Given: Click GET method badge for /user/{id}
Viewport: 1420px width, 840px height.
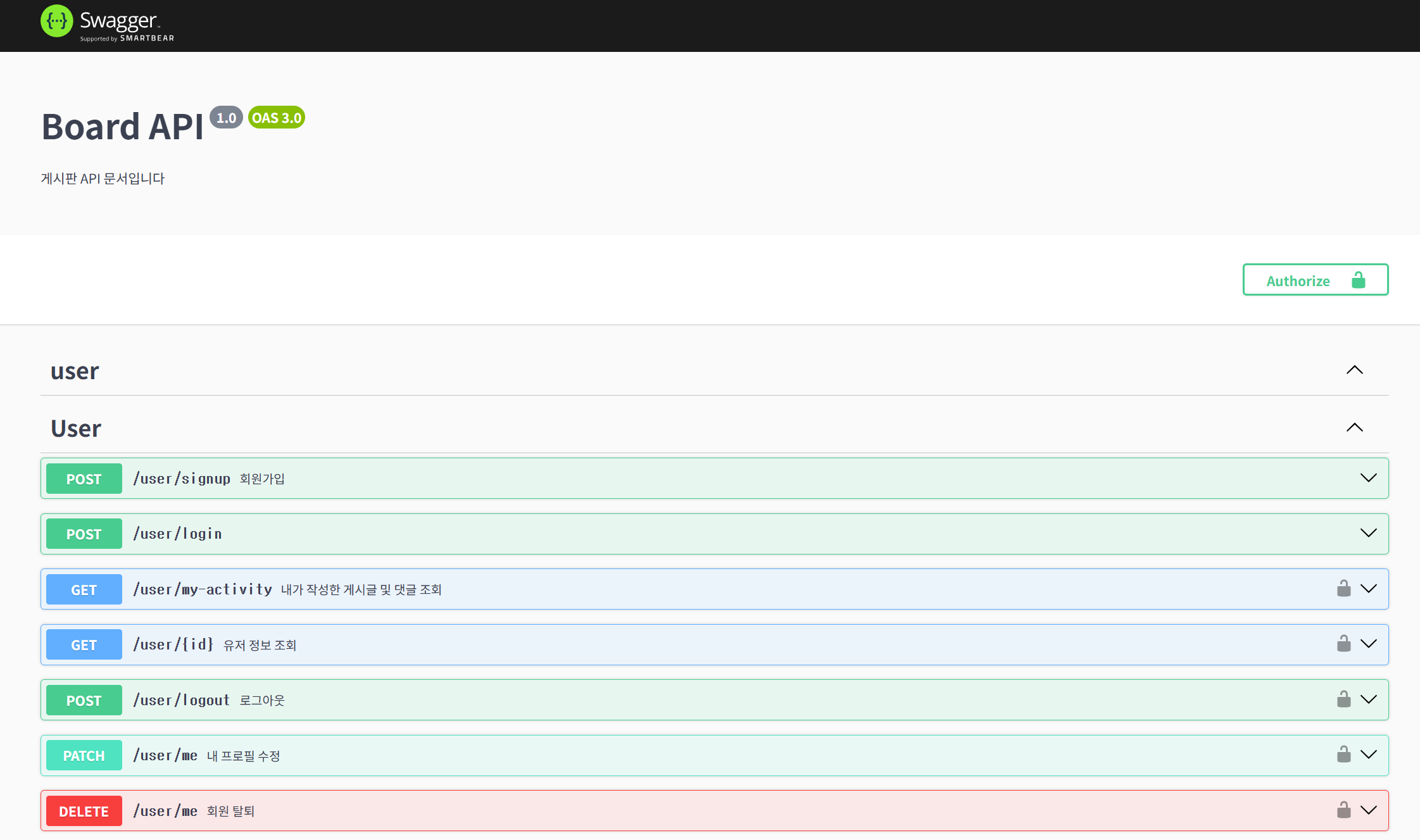Looking at the screenshot, I should click(x=84, y=644).
